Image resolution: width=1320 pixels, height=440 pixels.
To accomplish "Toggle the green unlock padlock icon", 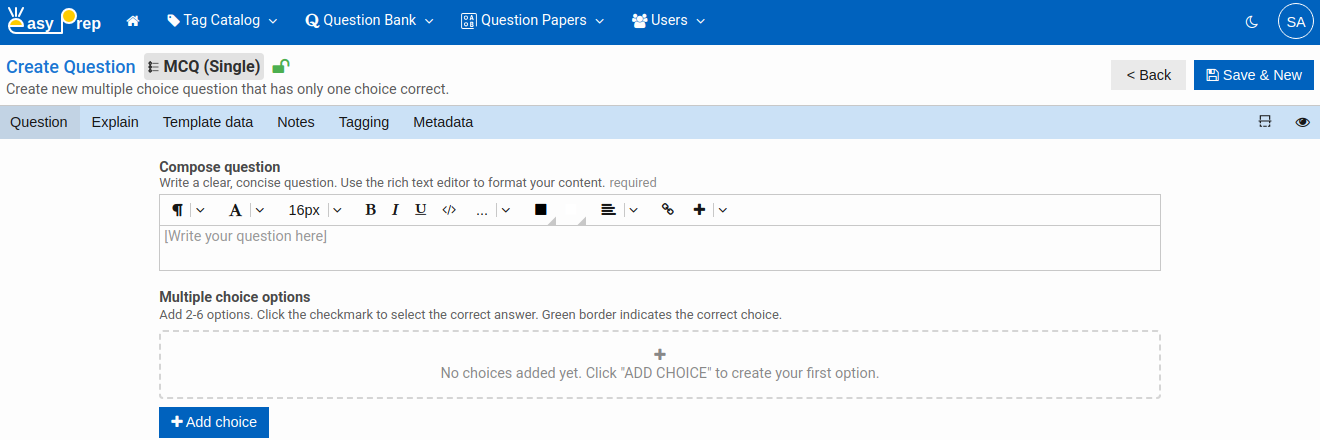I will [281, 67].
